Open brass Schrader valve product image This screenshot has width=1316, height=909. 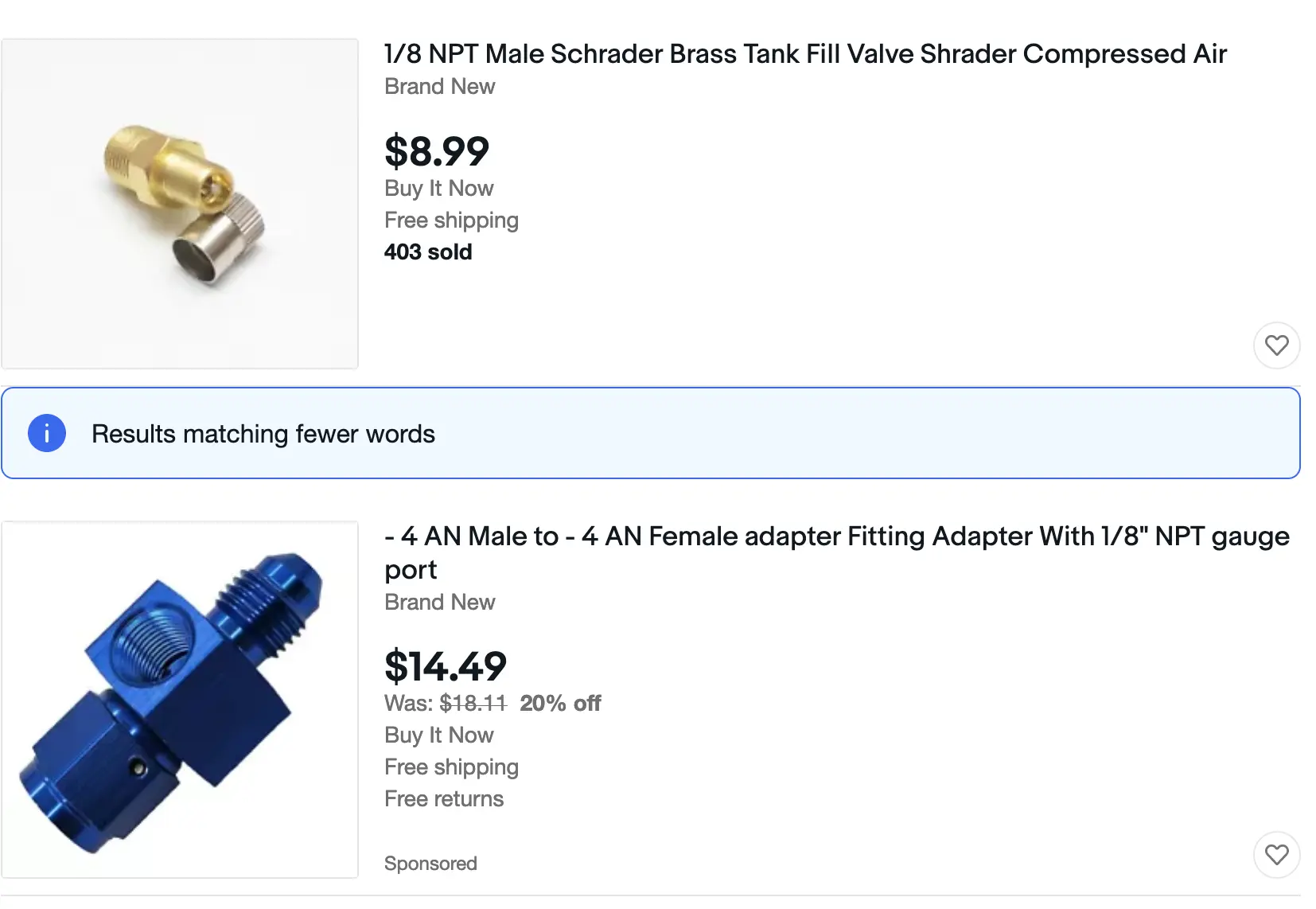180,204
